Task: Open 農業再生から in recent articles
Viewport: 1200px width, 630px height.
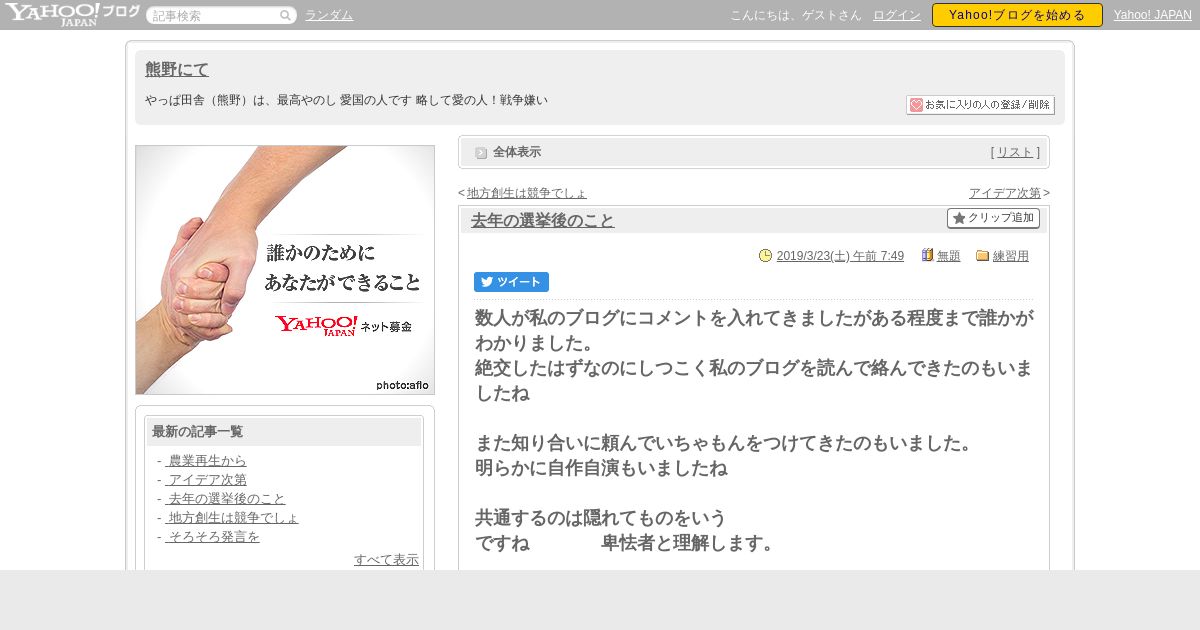Action: pos(205,461)
